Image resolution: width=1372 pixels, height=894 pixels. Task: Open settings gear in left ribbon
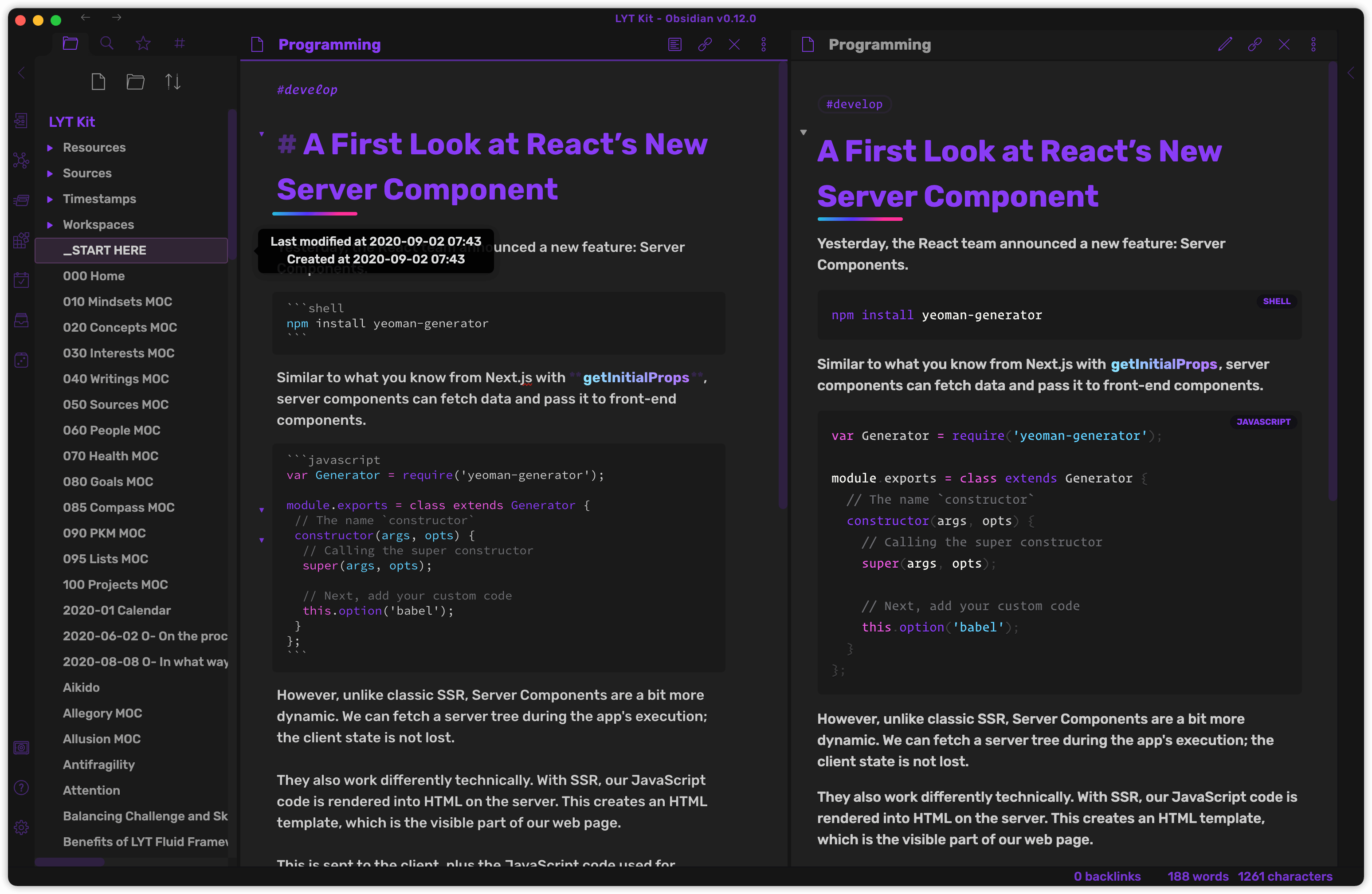point(21,828)
